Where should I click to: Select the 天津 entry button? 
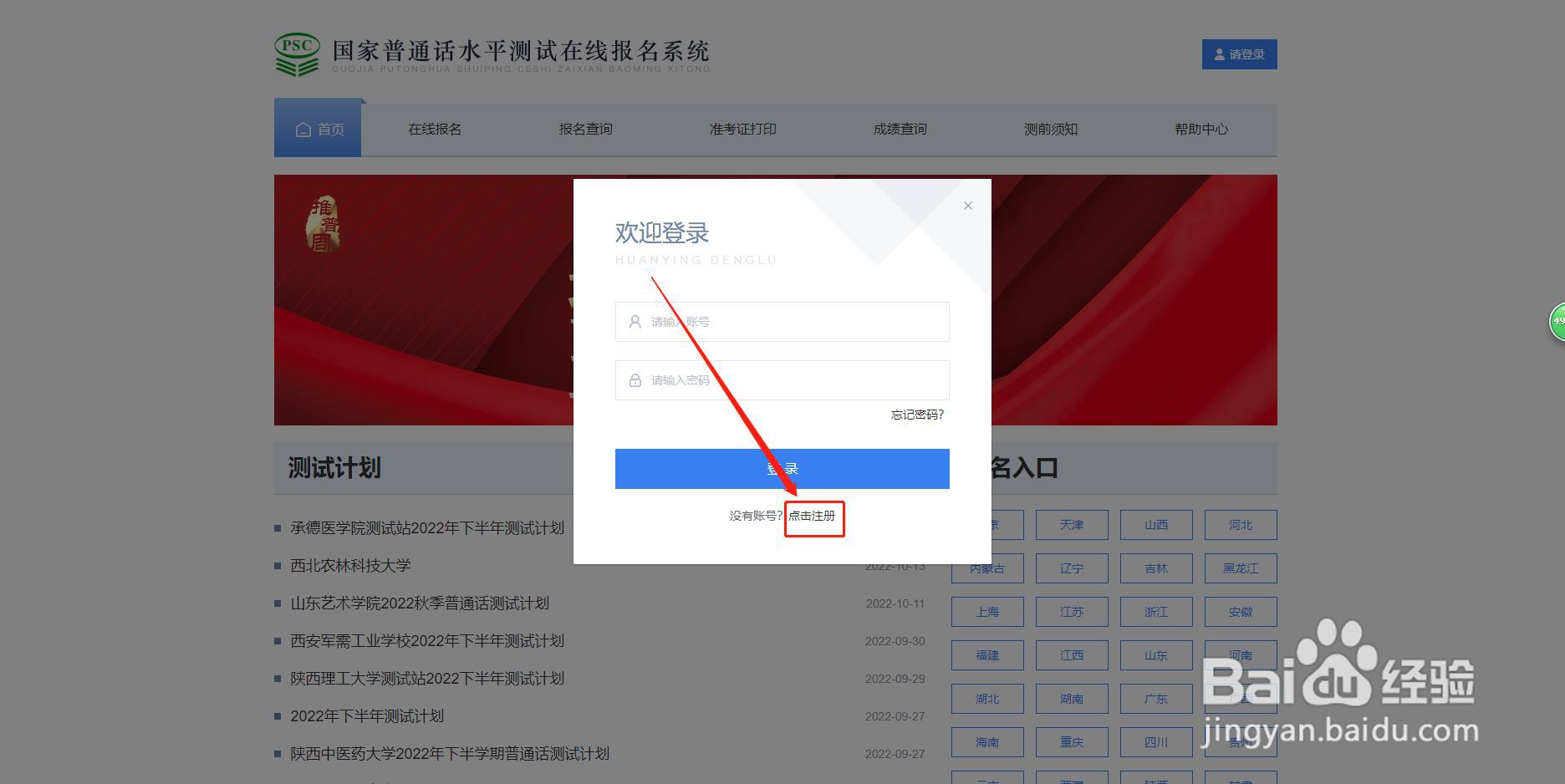pos(1072,525)
